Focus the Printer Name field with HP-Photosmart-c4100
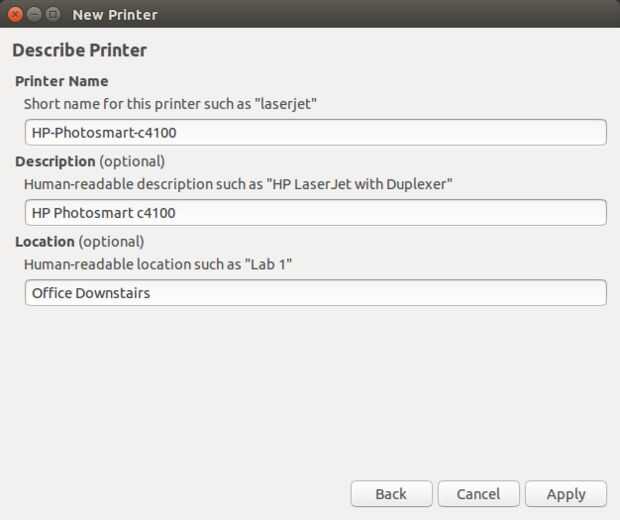Screen dimensions: 620x520 (x=315, y=132)
